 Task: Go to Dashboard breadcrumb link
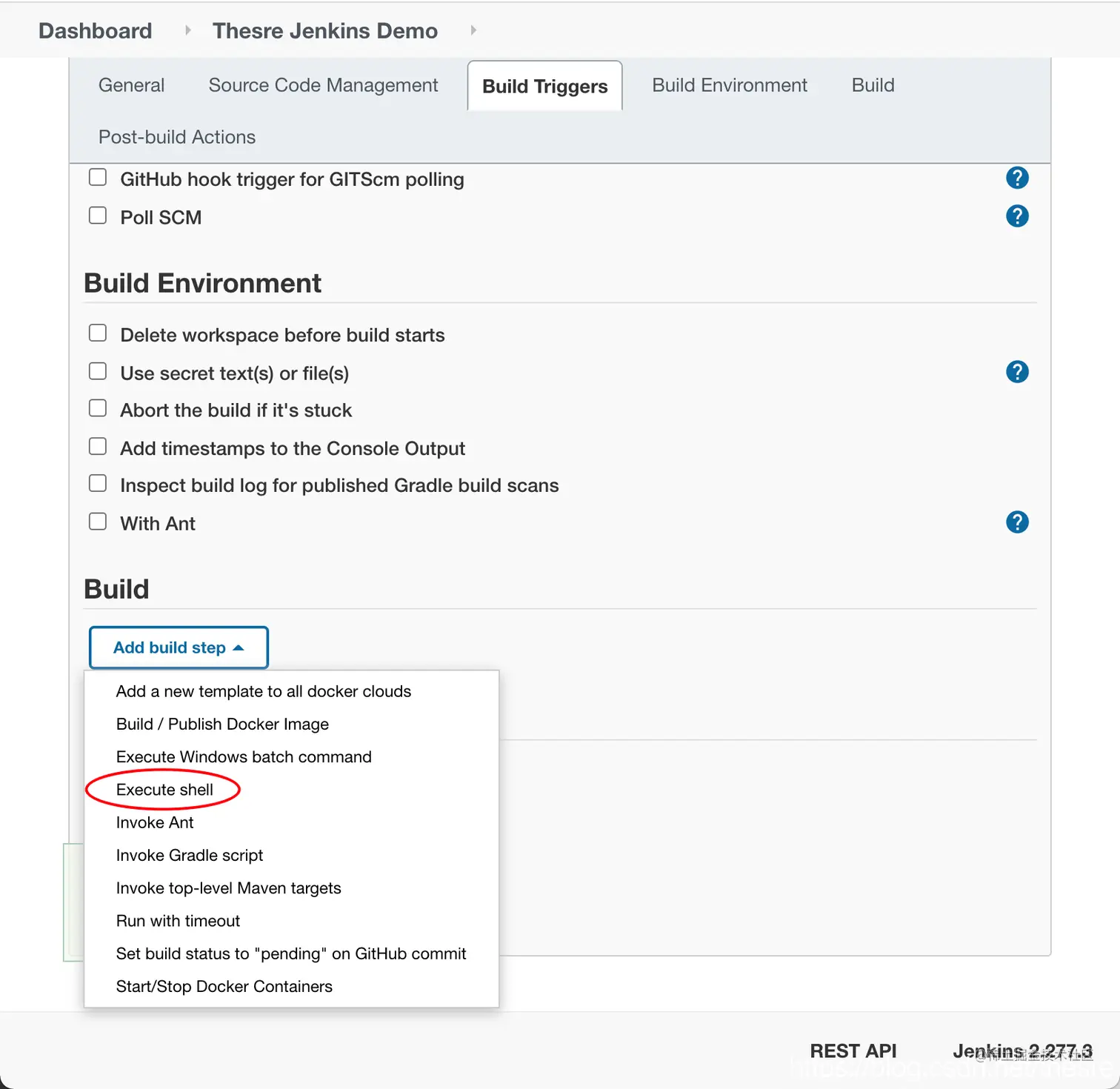[x=95, y=30]
